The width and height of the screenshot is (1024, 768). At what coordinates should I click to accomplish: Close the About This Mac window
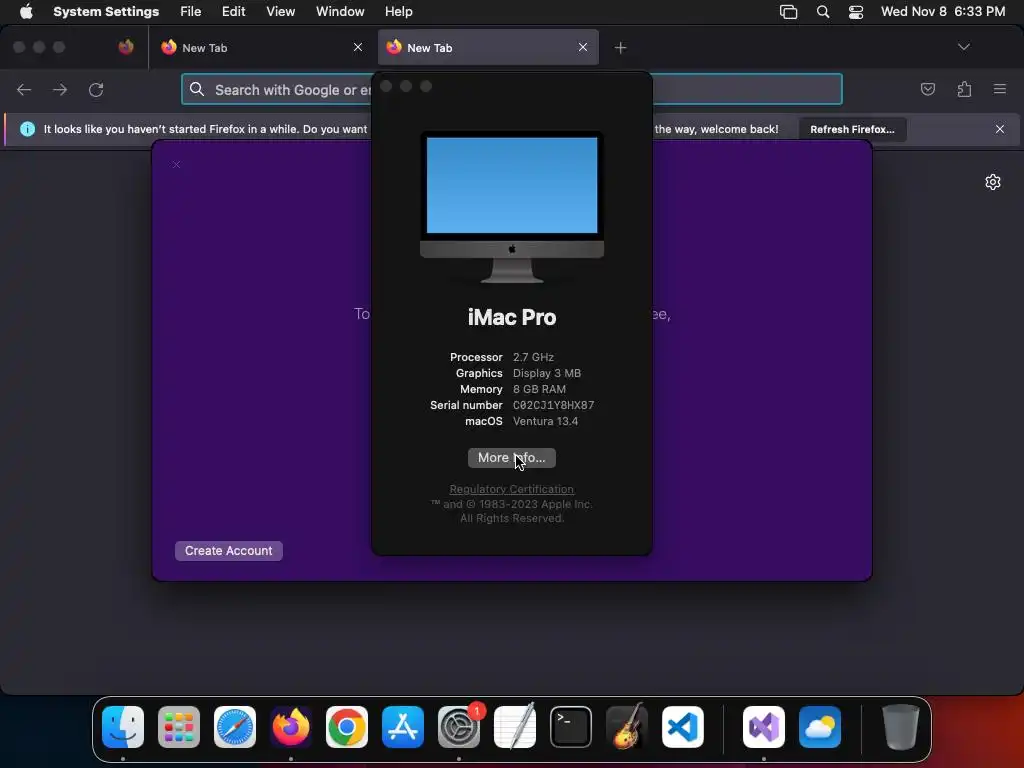coord(386,86)
